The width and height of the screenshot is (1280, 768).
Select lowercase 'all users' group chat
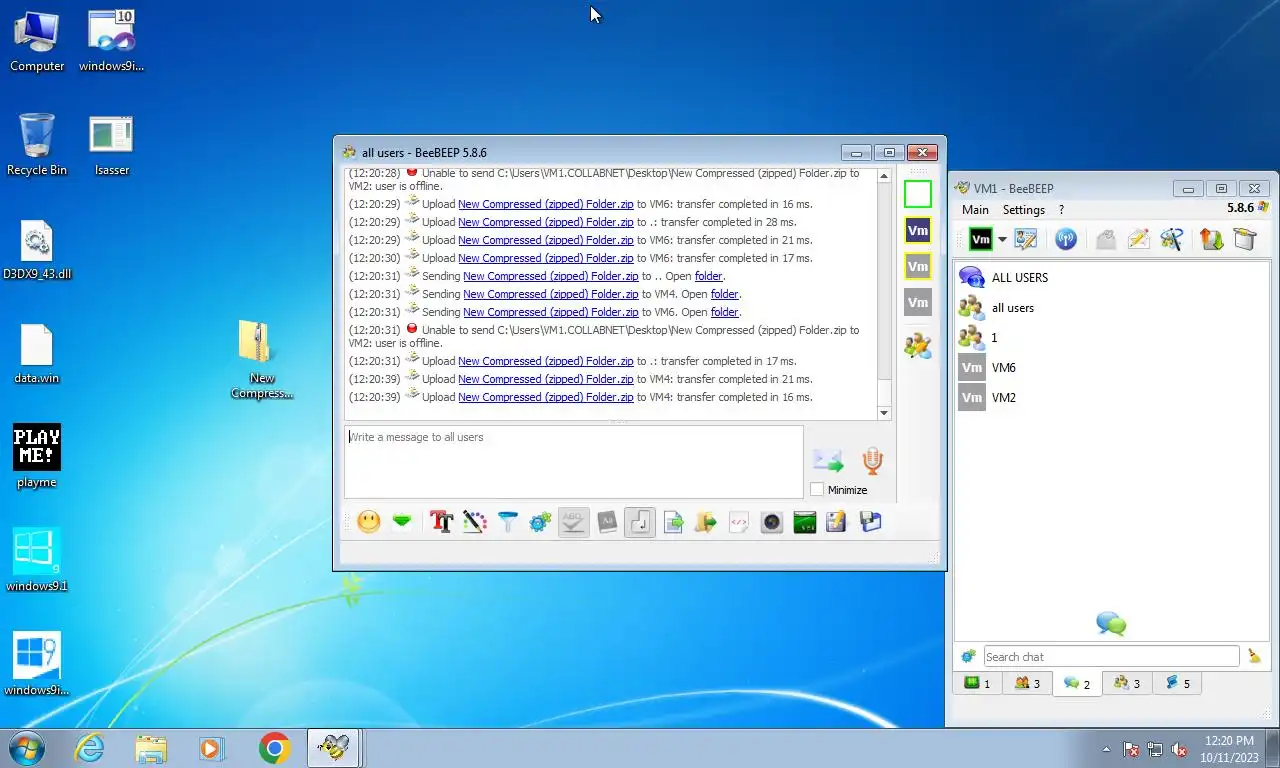(x=1112, y=307)
